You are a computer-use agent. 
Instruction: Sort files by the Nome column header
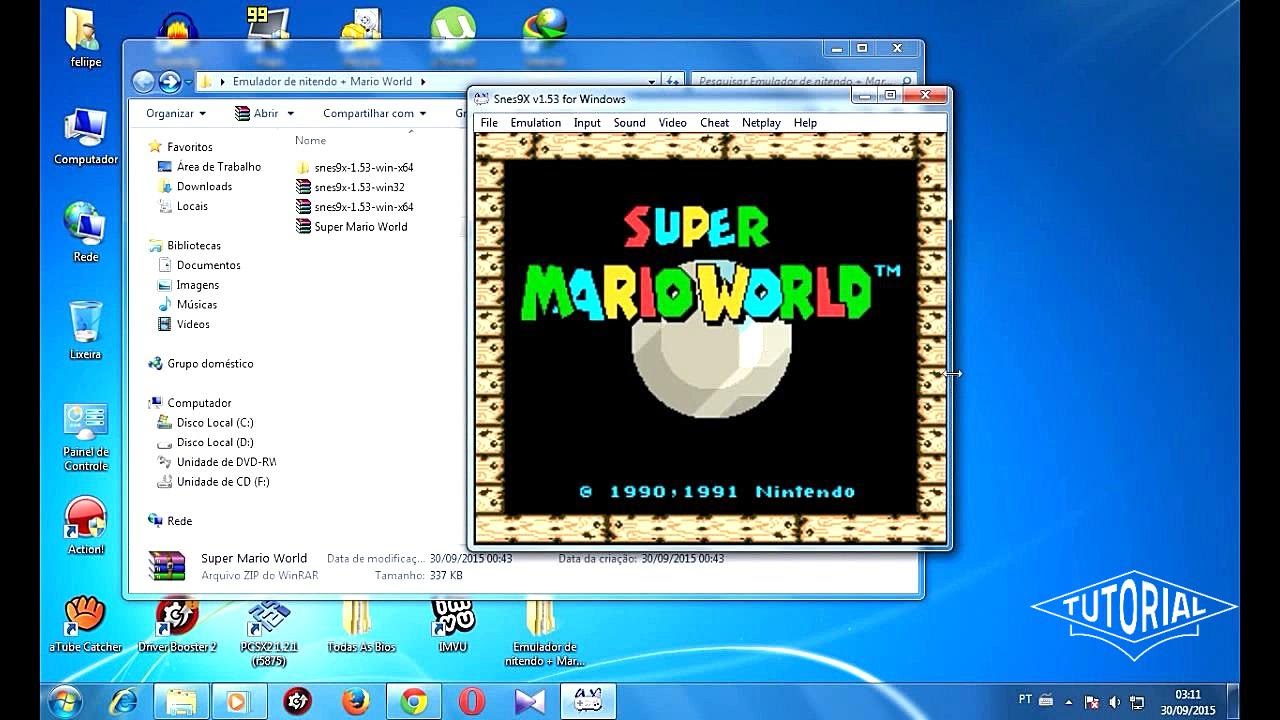311,141
